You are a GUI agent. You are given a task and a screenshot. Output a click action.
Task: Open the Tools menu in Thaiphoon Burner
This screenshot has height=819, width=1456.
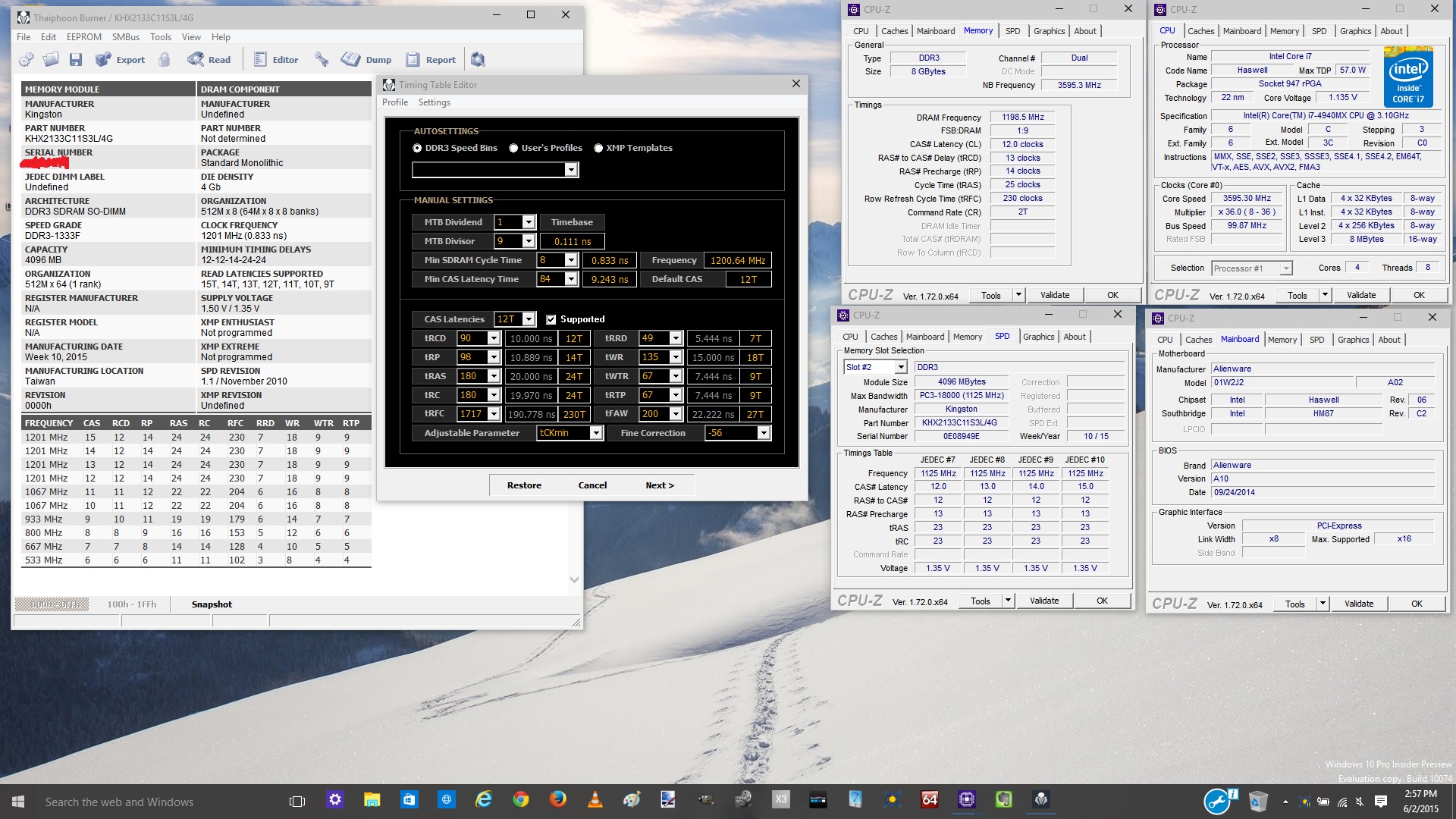click(161, 36)
